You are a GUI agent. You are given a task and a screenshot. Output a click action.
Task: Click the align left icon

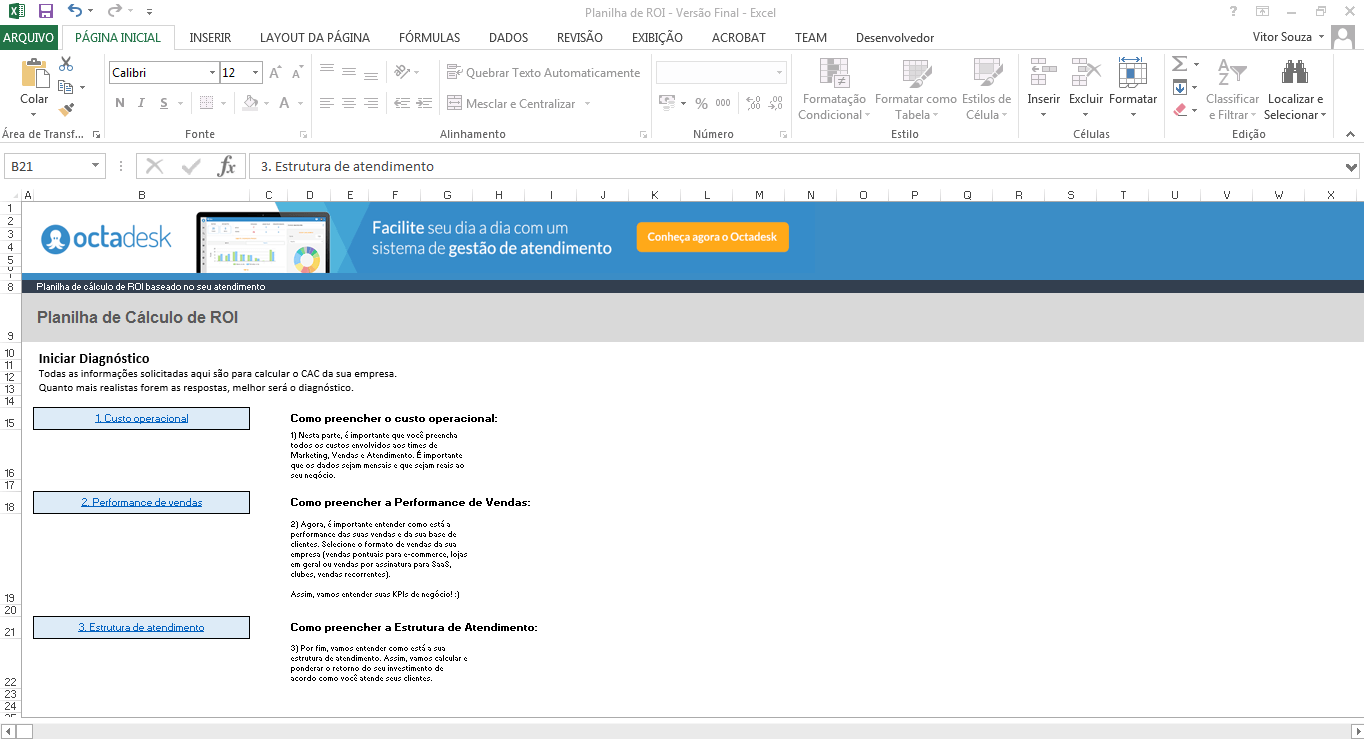point(327,103)
